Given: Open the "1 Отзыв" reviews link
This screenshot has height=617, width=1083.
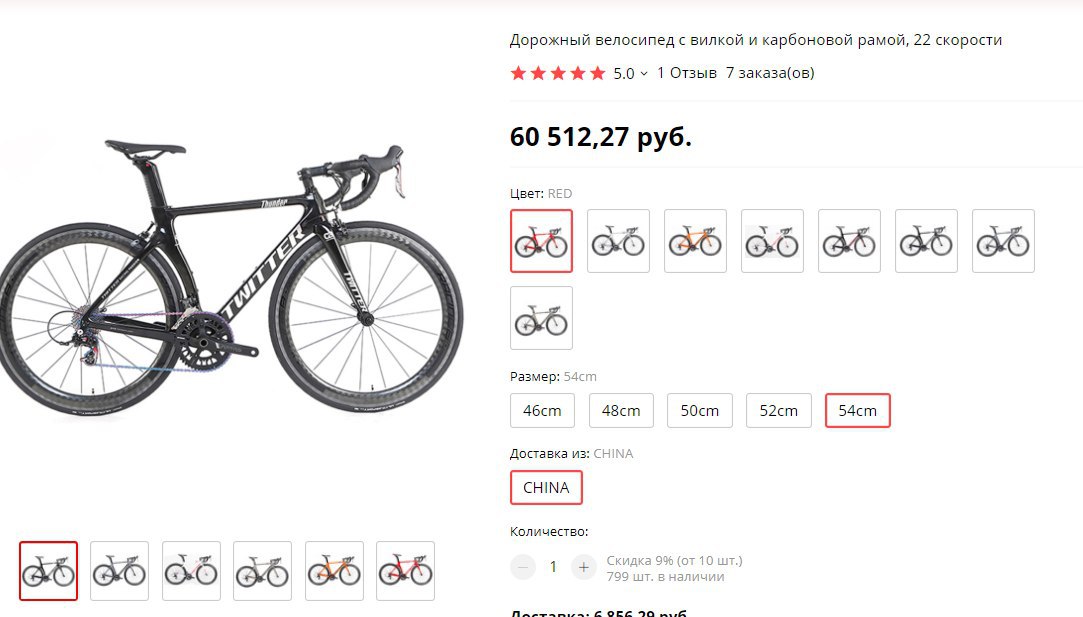Looking at the screenshot, I should click(x=687, y=73).
